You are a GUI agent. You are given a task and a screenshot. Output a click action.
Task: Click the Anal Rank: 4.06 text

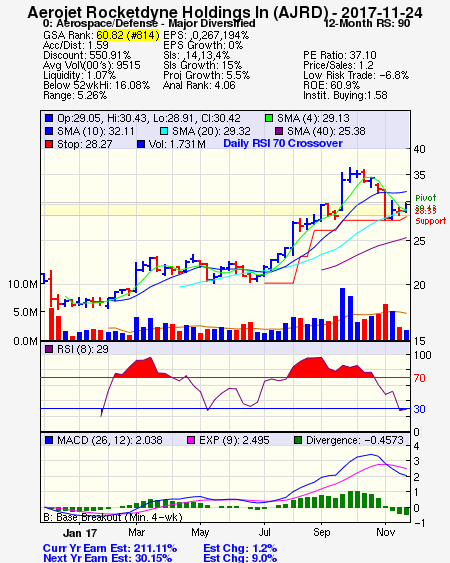(199, 85)
